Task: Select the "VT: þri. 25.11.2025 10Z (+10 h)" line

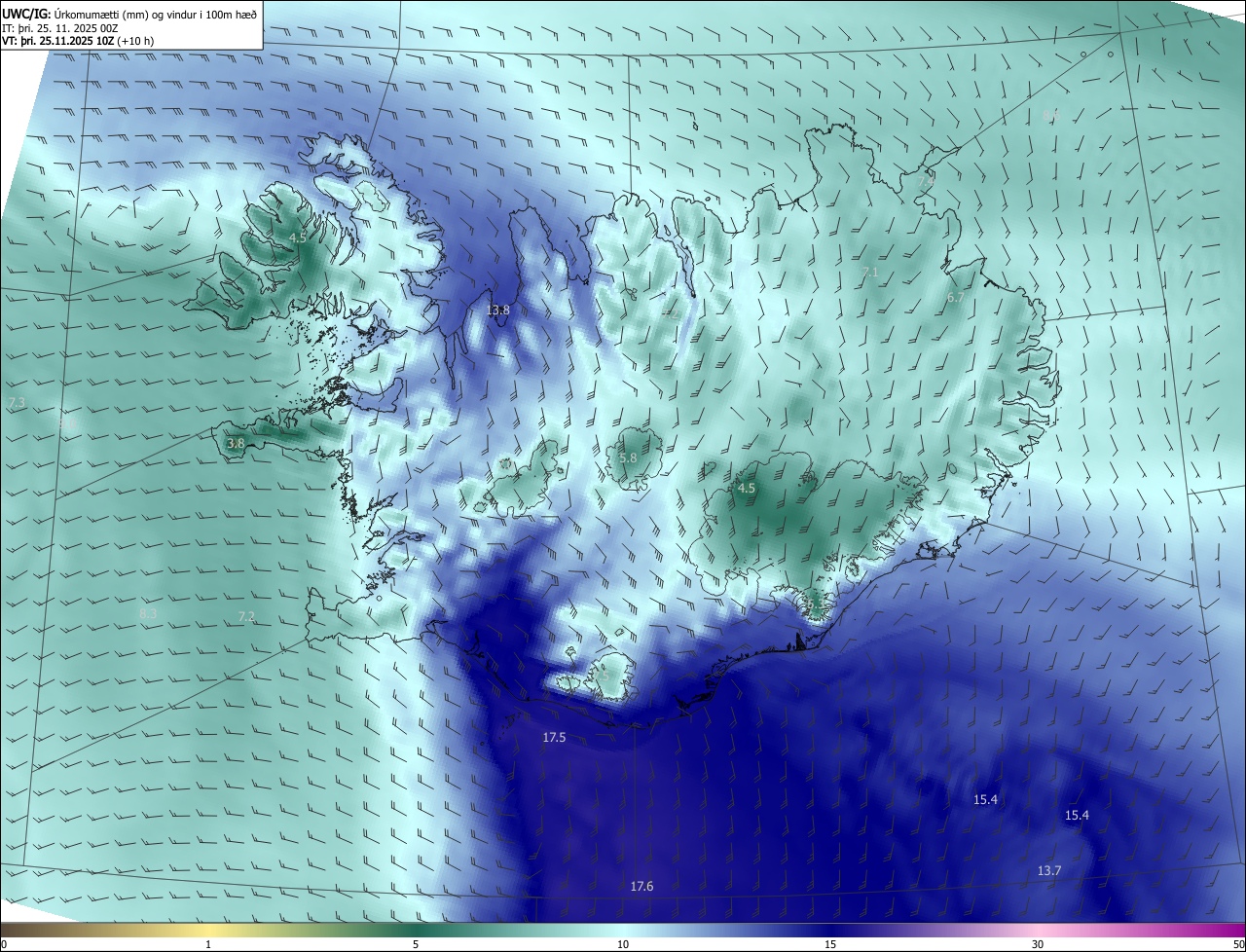Action: [79, 41]
